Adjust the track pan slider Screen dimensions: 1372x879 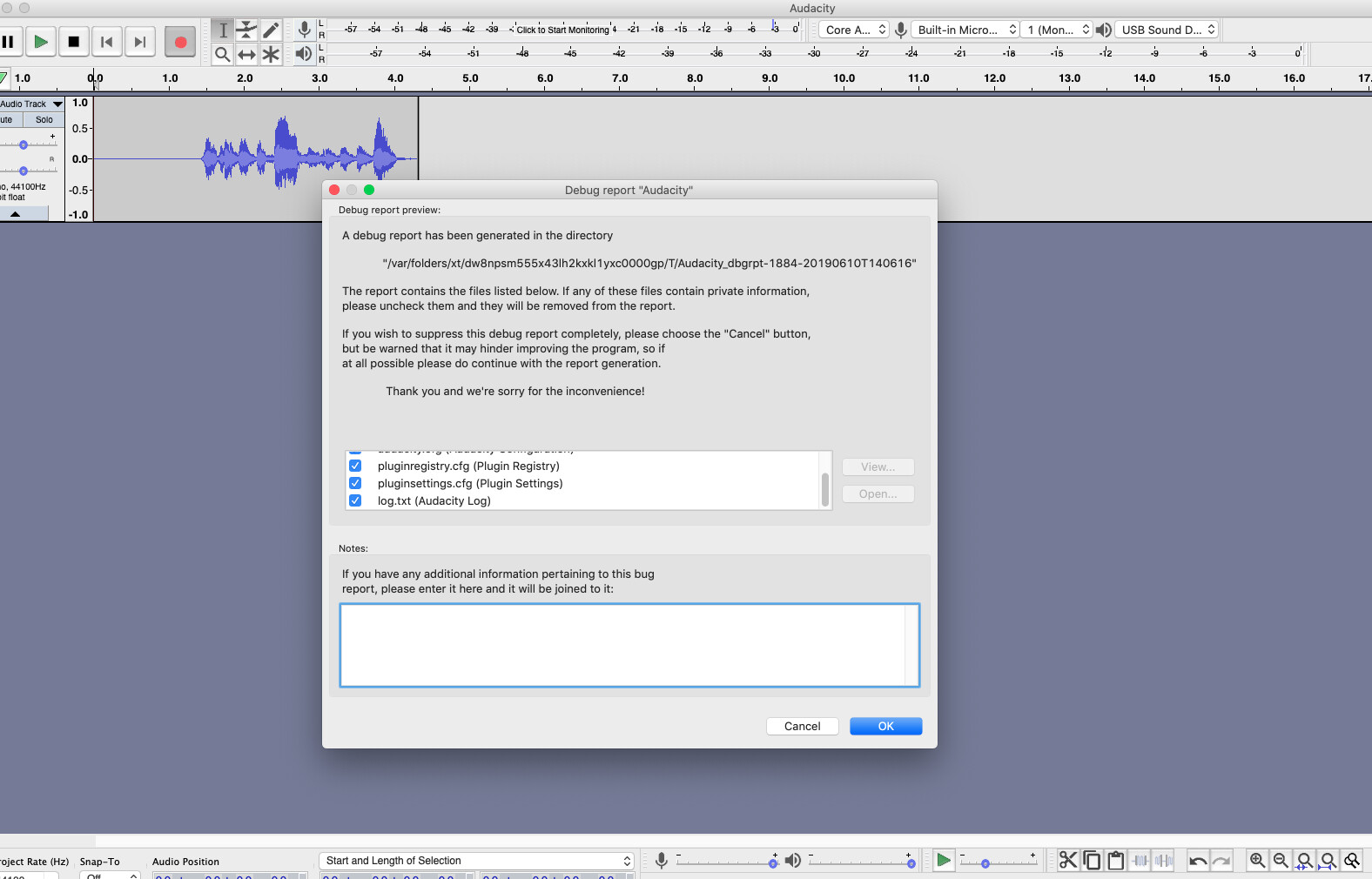point(24,171)
